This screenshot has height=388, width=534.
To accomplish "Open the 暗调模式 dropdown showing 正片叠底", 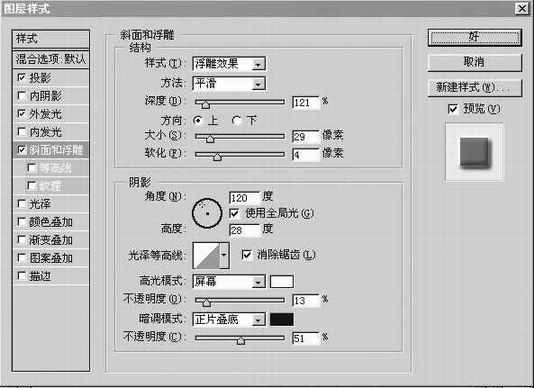I will click(229, 320).
